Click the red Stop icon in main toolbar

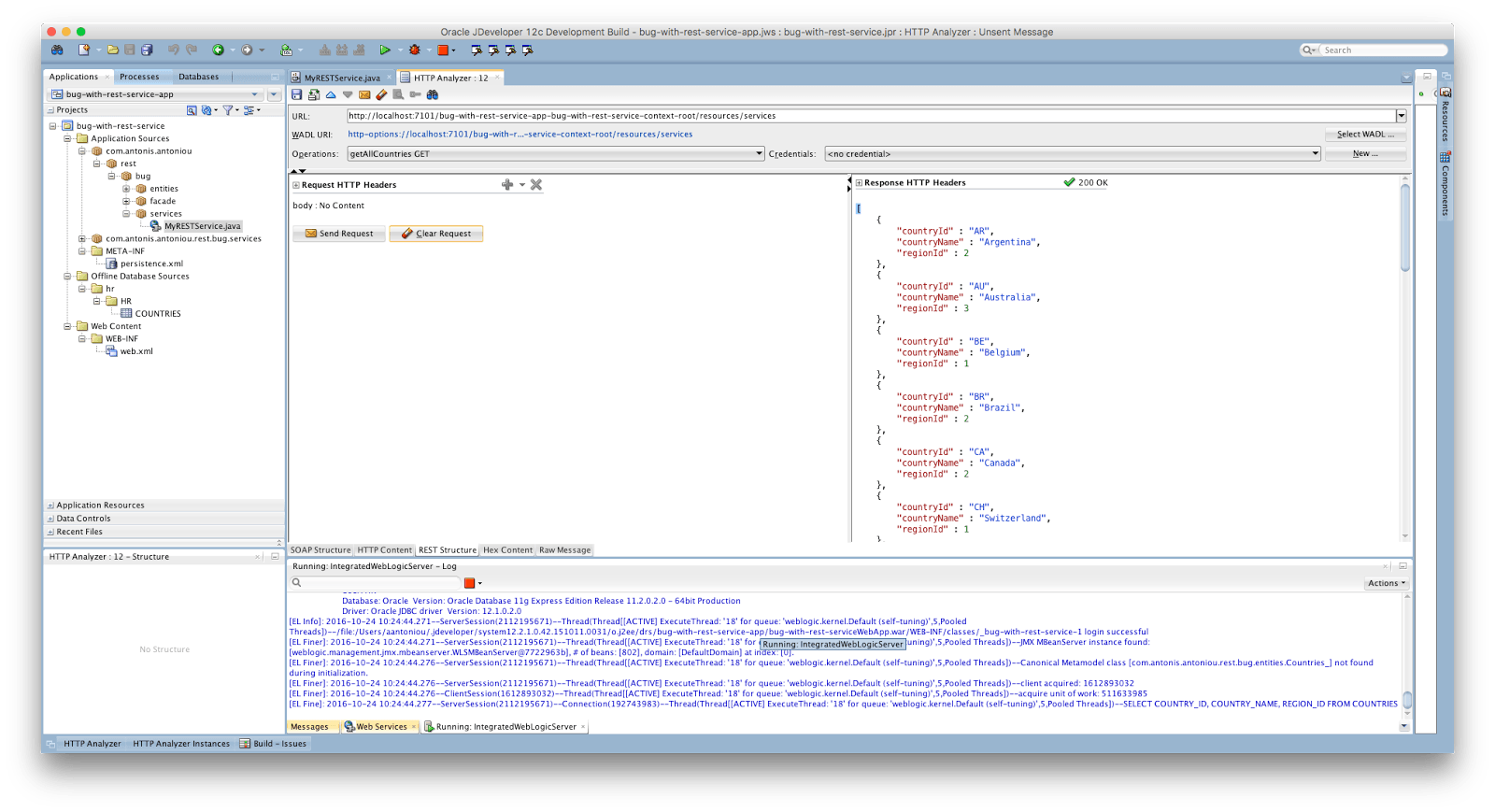click(x=443, y=50)
